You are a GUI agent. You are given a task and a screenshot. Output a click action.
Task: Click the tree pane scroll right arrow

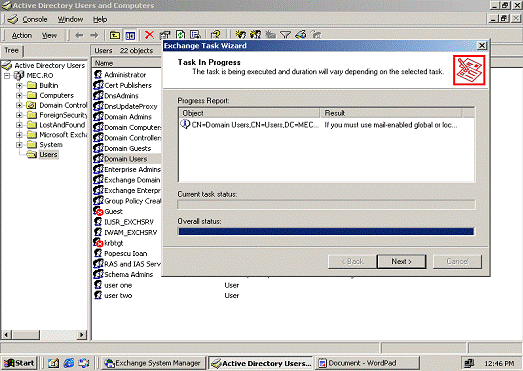click(x=81, y=334)
